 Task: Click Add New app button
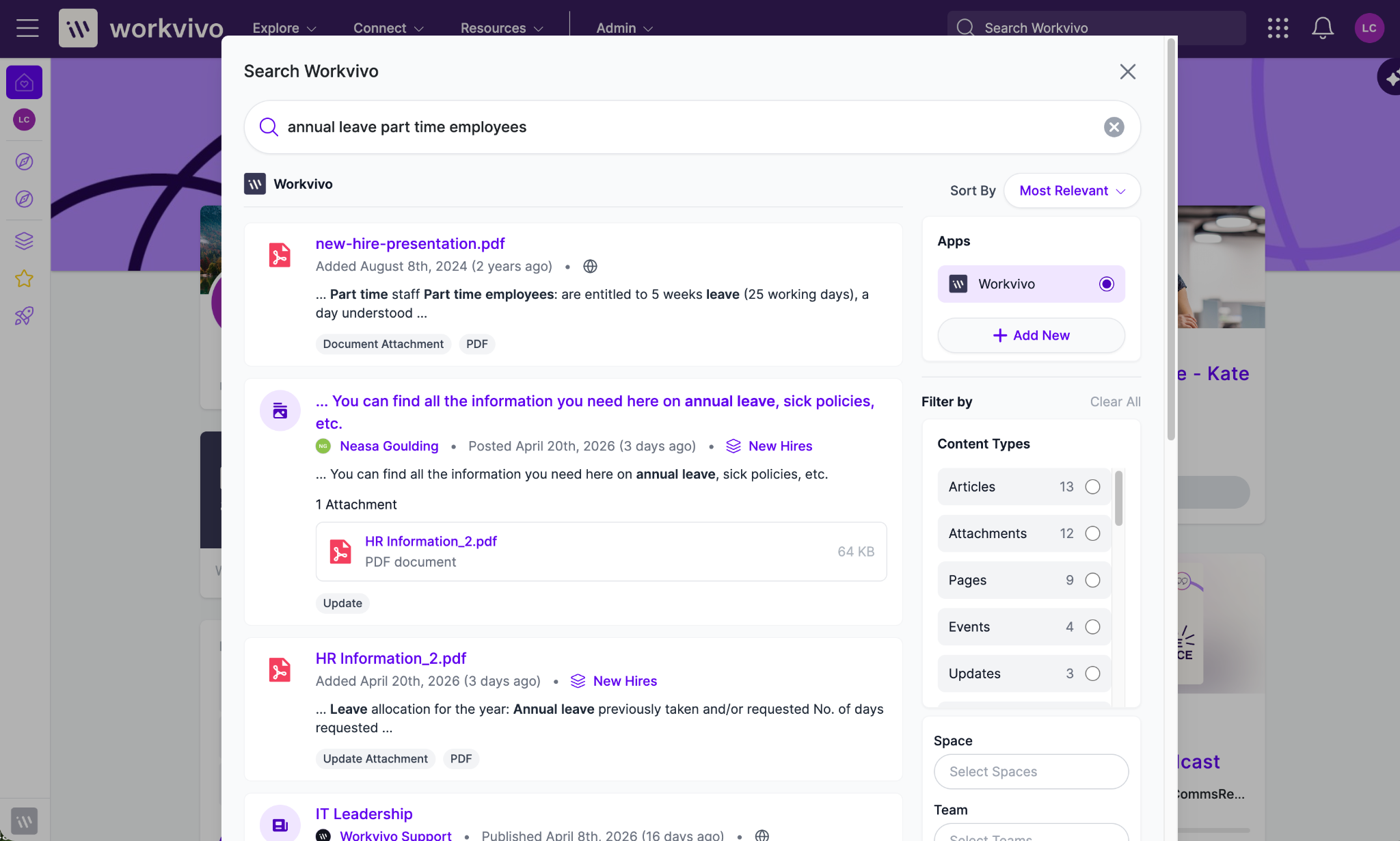click(1031, 336)
